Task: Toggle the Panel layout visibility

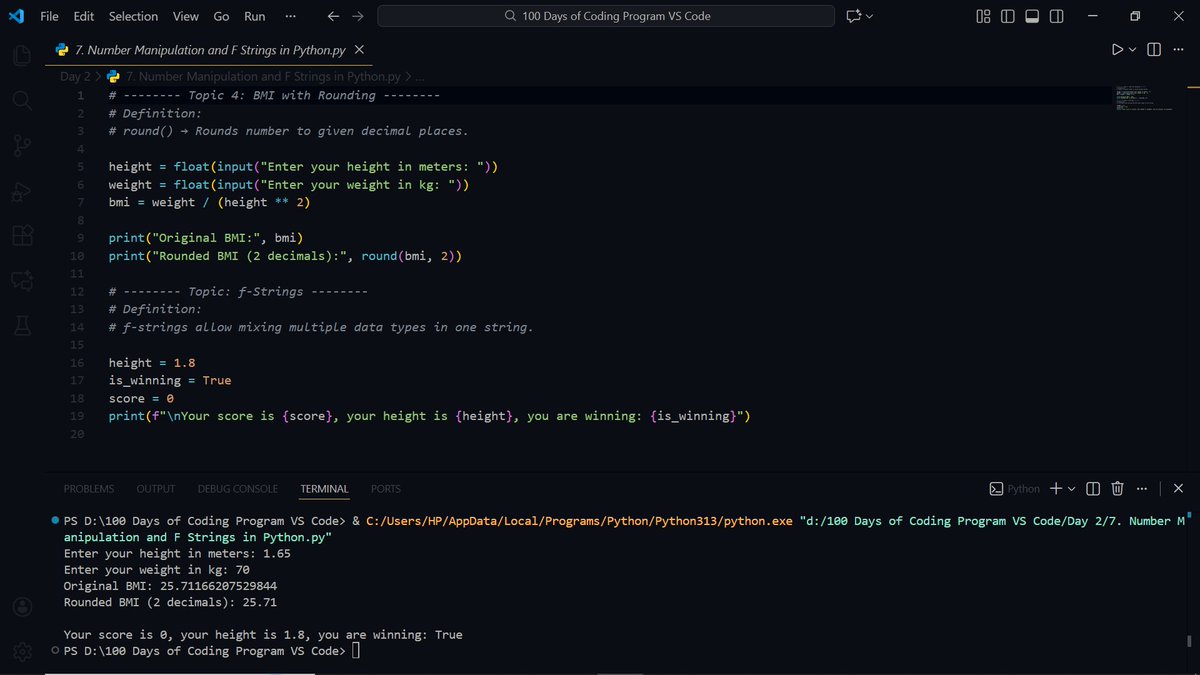Action: coord(1032,16)
